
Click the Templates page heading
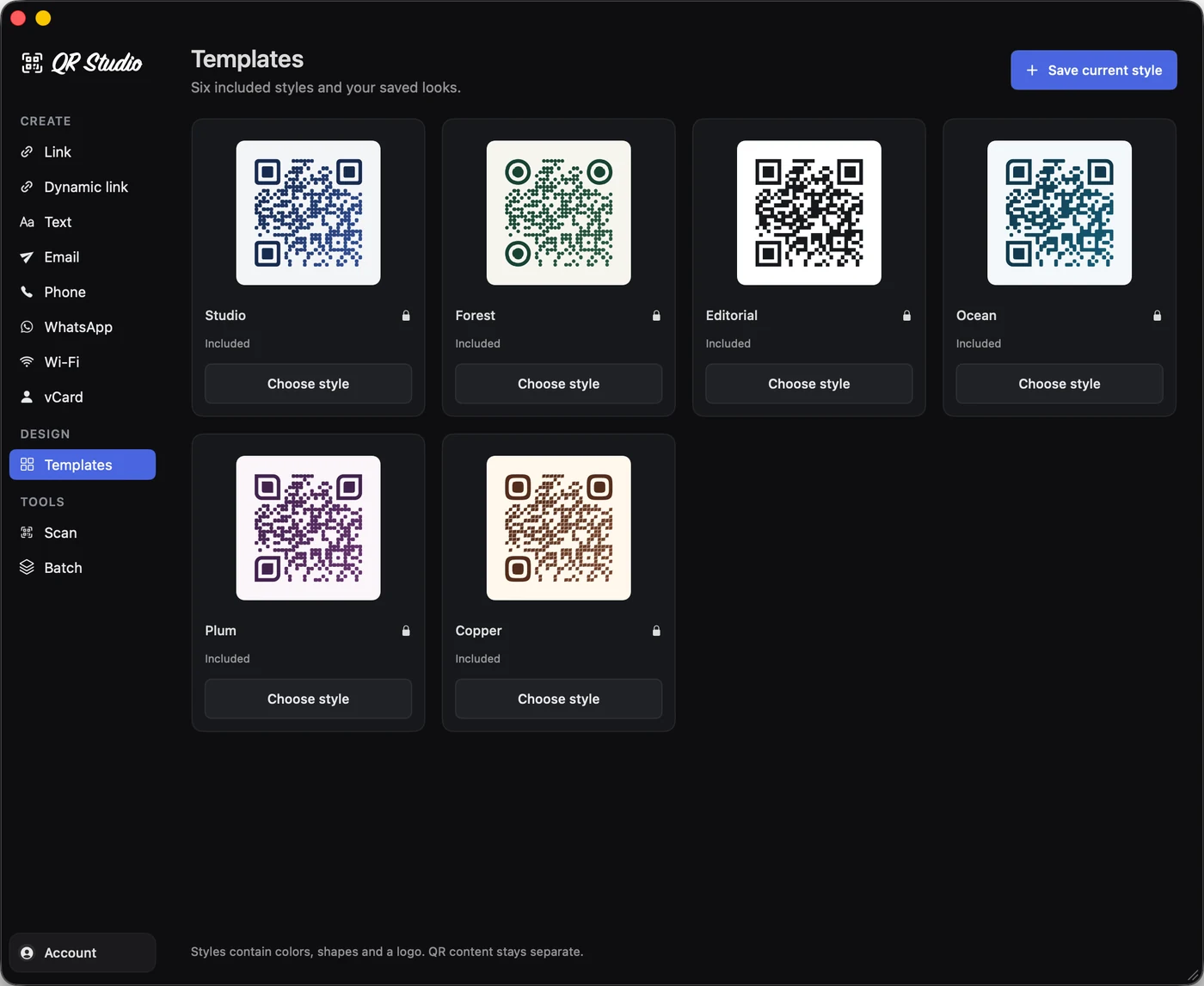pyautogui.click(x=248, y=59)
